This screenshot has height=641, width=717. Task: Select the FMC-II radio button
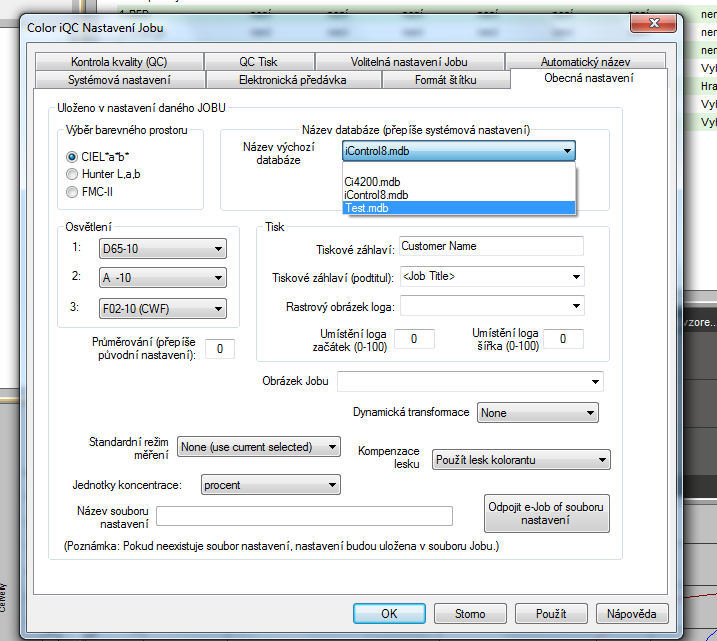point(72,192)
